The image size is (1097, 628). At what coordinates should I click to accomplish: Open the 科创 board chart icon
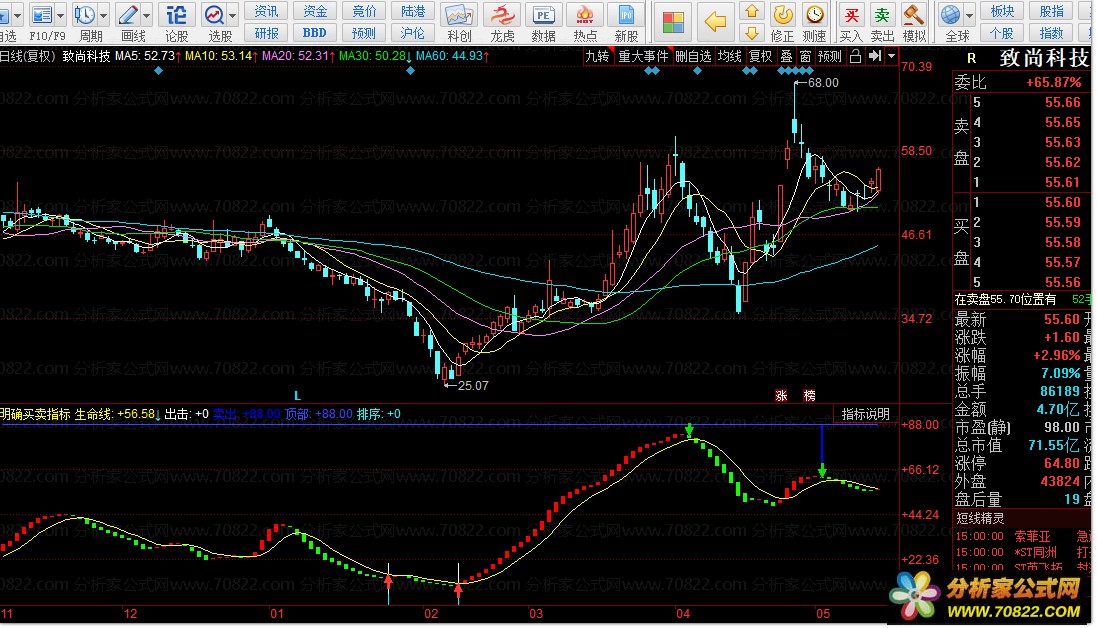[460, 15]
